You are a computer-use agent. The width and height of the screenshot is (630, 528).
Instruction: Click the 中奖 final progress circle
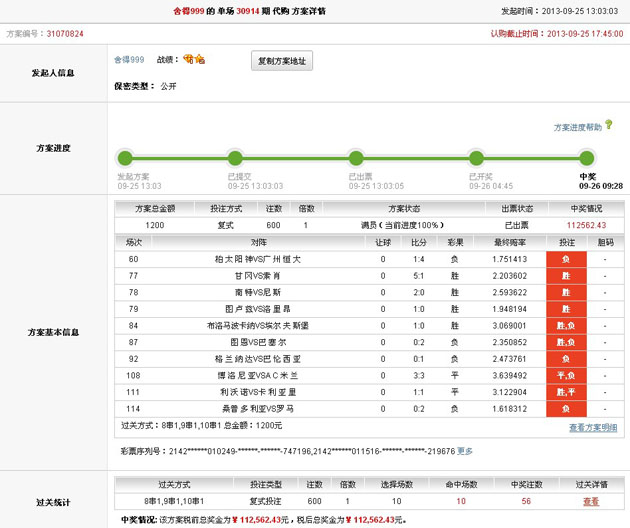(x=587, y=158)
